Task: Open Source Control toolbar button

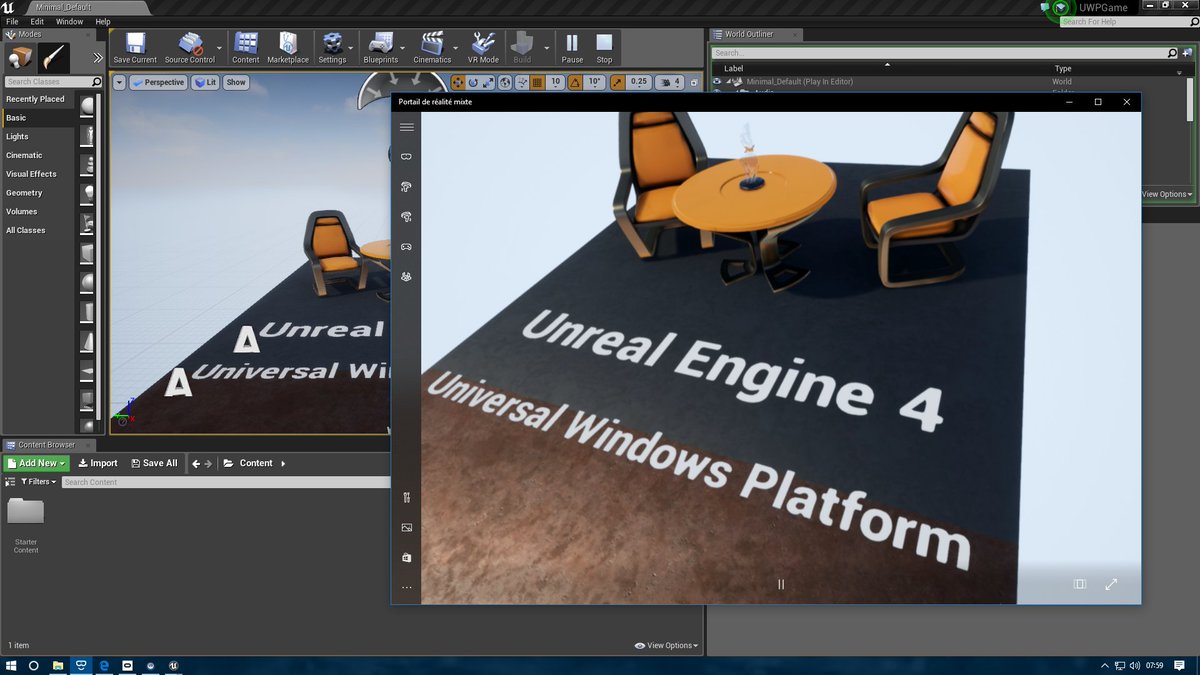Action: [190, 48]
